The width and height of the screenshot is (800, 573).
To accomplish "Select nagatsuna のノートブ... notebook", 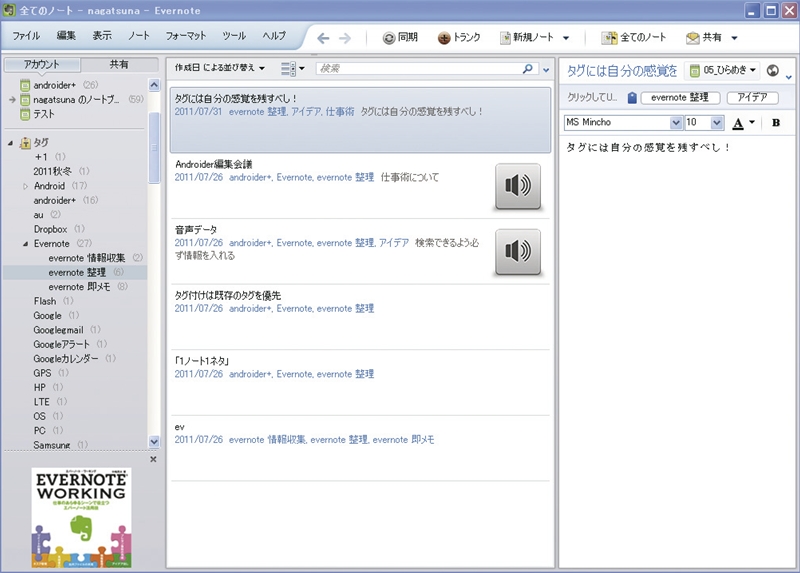I will 76,99.
